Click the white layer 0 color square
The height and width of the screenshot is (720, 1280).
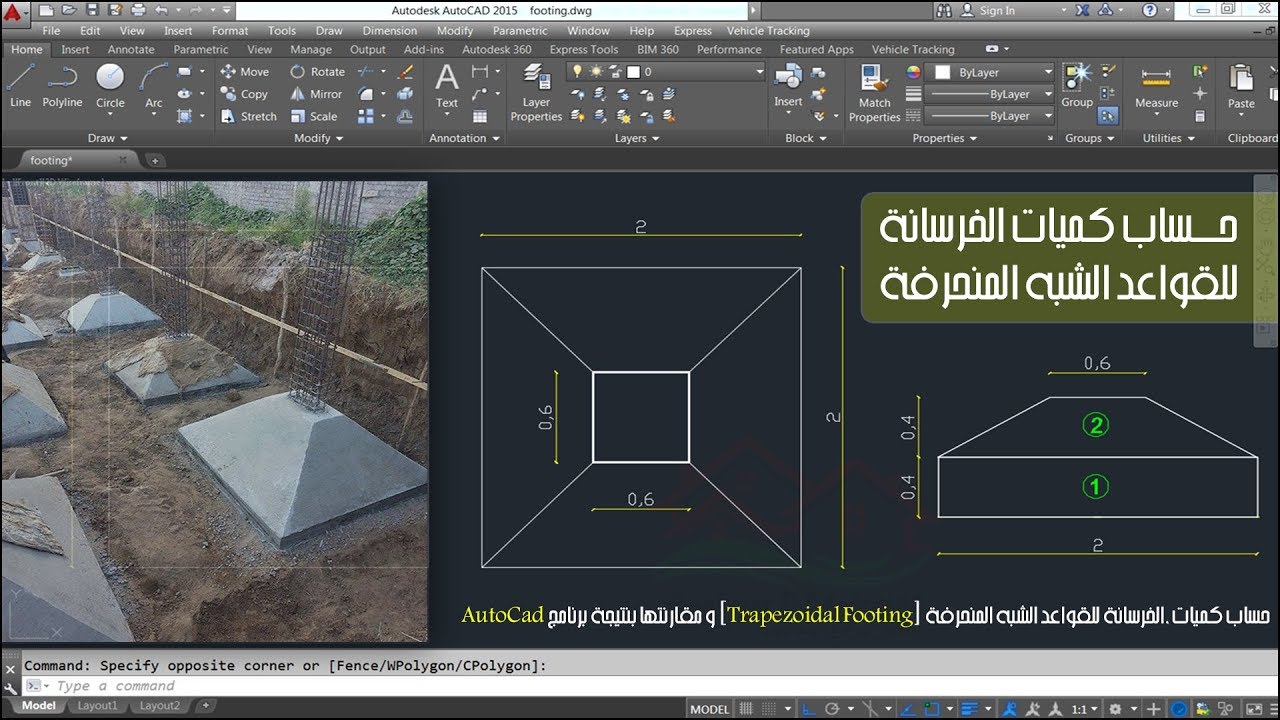(x=633, y=72)
